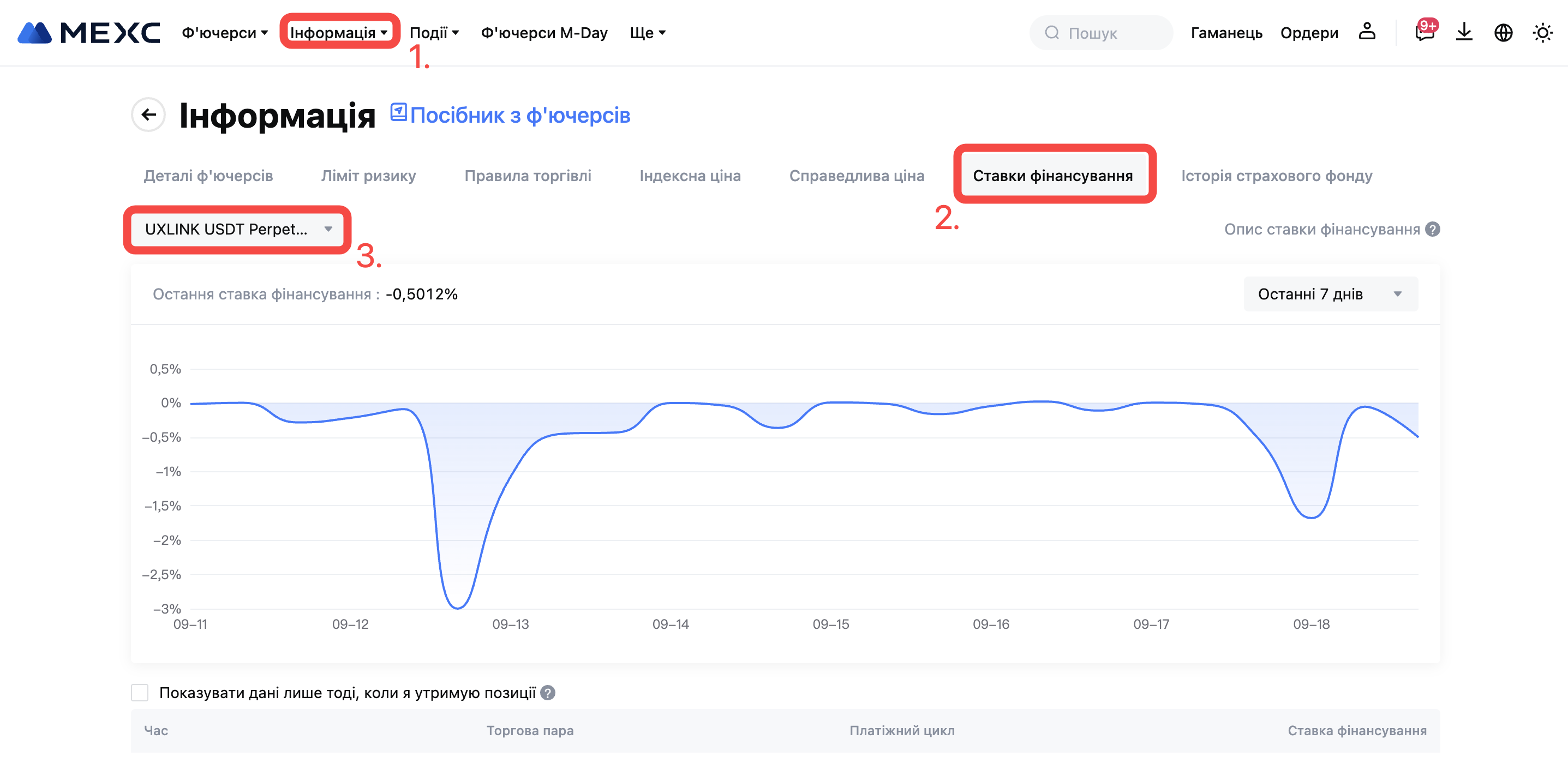Viewport: 1568px width, 757px height.
Task: Toggle the light/dark theme sun icon
Action: click(x=1542, y=32)
